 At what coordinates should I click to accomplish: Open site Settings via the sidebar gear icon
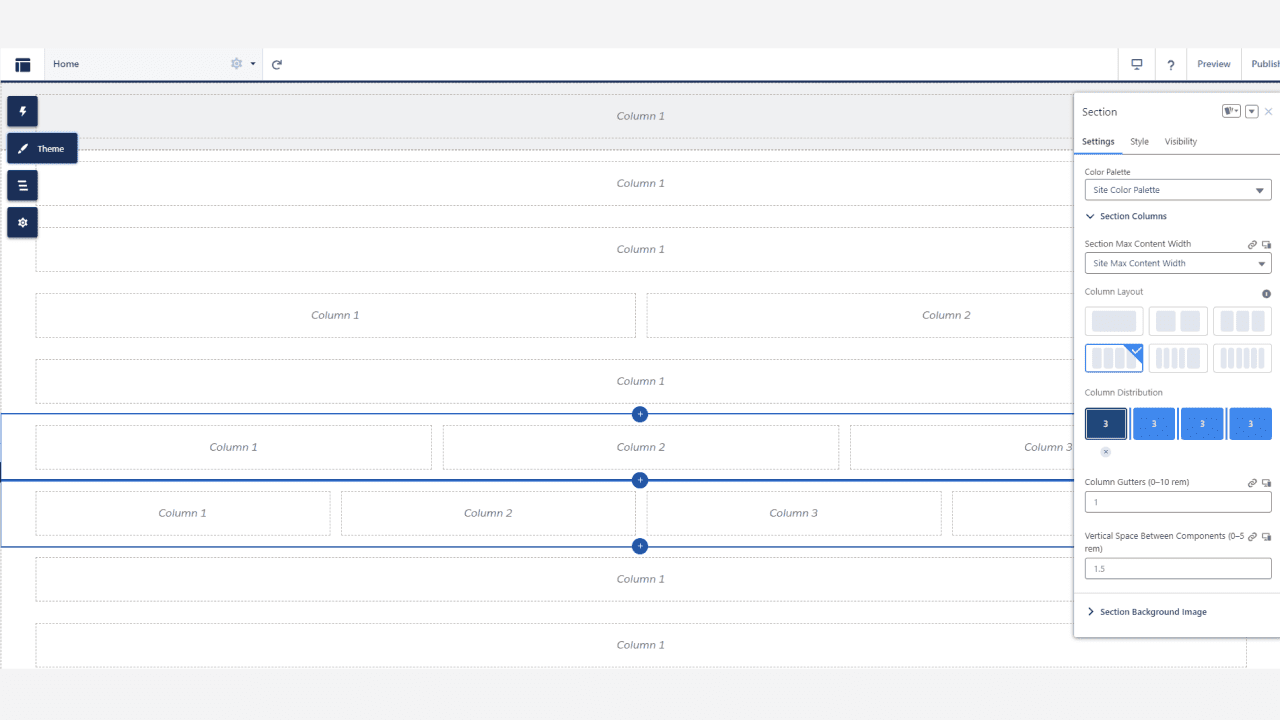pos(22,222)
